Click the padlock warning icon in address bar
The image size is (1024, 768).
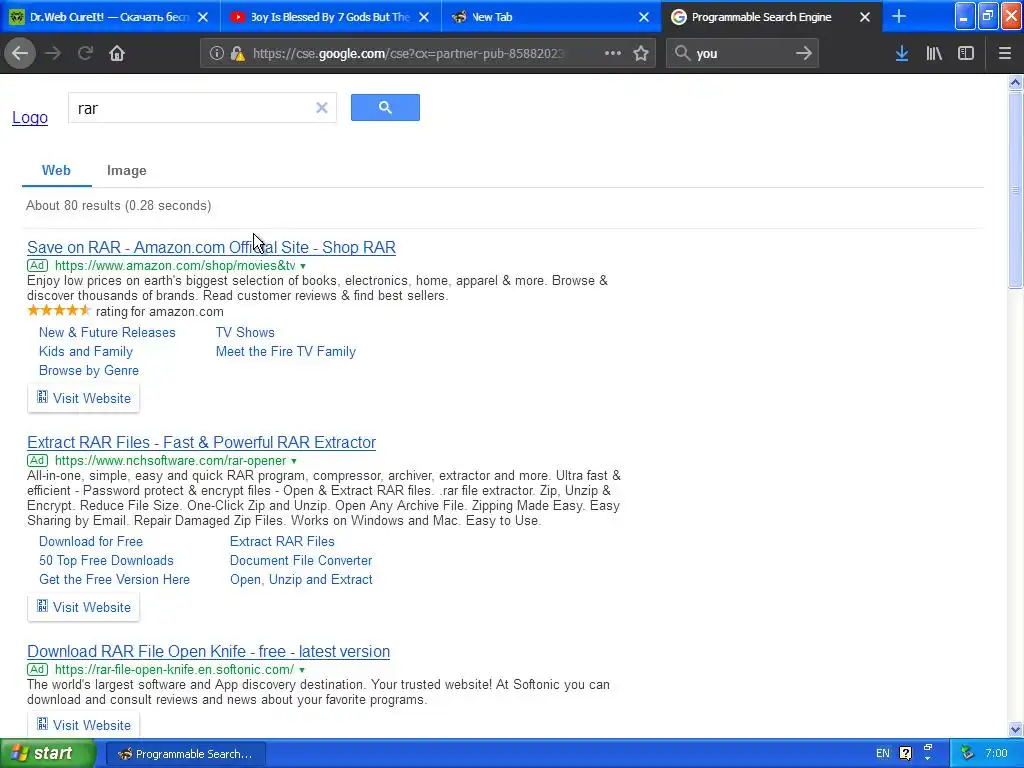(x=238, y=54)
